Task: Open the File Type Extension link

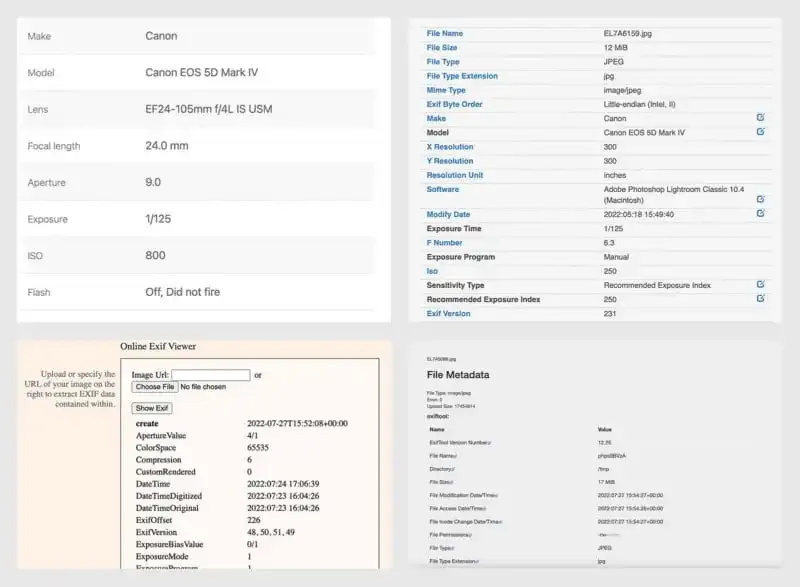Action: tap(461, 75)
